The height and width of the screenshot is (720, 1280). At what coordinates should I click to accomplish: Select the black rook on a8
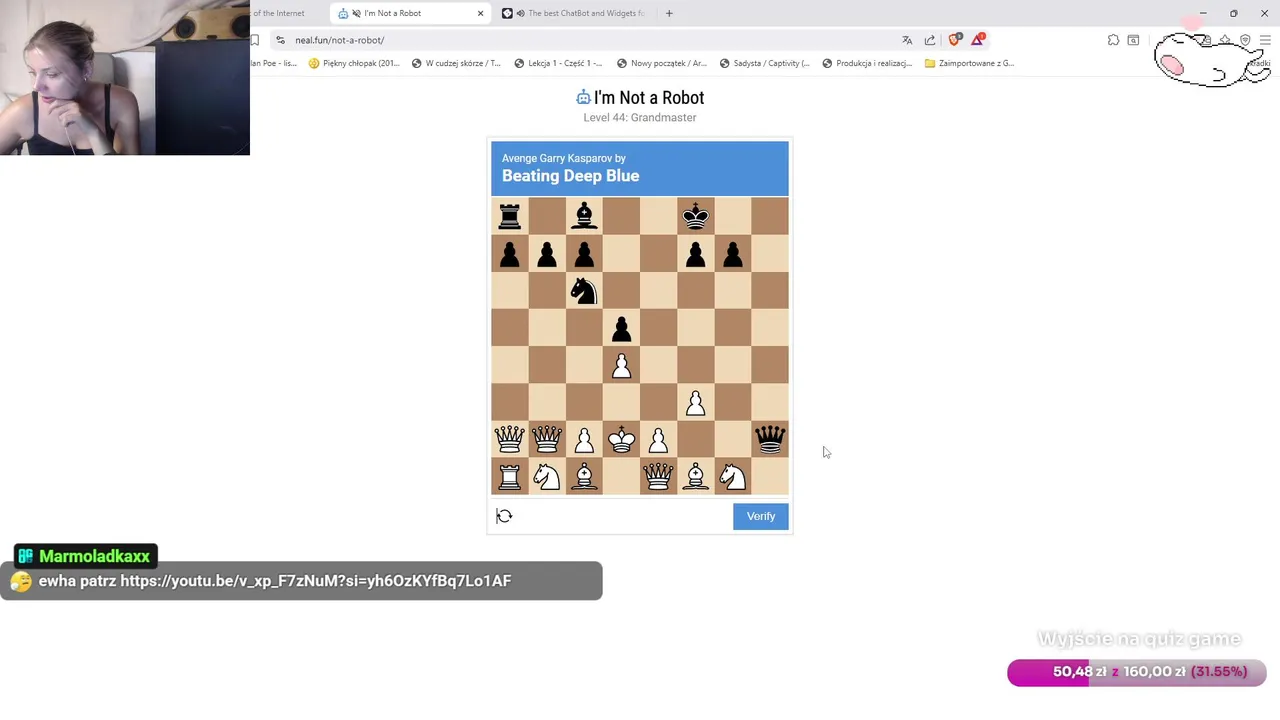(510, 216)
